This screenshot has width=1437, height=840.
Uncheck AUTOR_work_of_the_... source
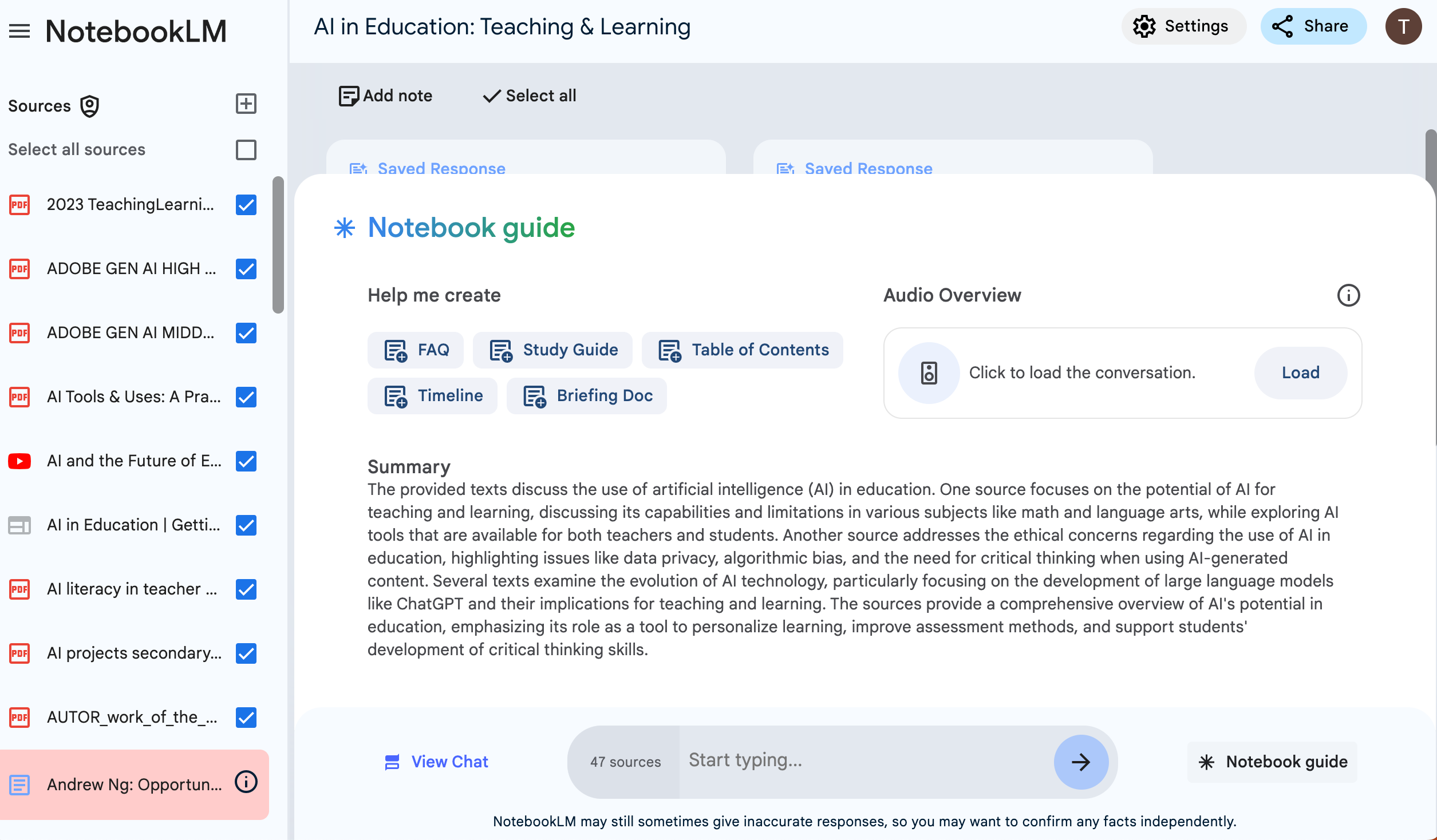pyautogui.click(x=246, y=718)
